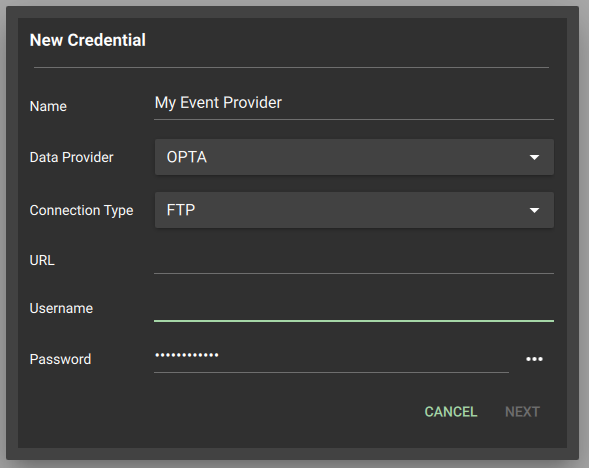Click the greyed-out NEXT button
Screen dimensions: 589x468
tap(523, 412)
